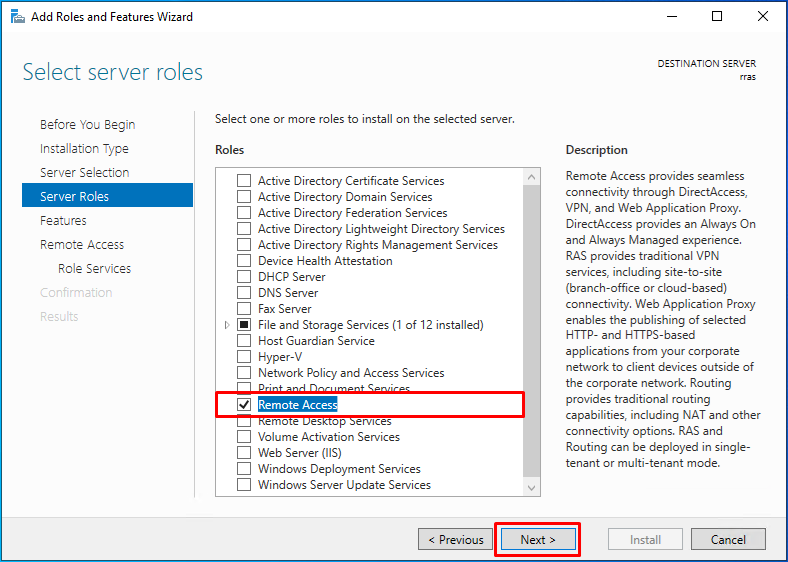Enable the Device Health Attestation role
Screen dimensions: 788x562
[244, 261]
